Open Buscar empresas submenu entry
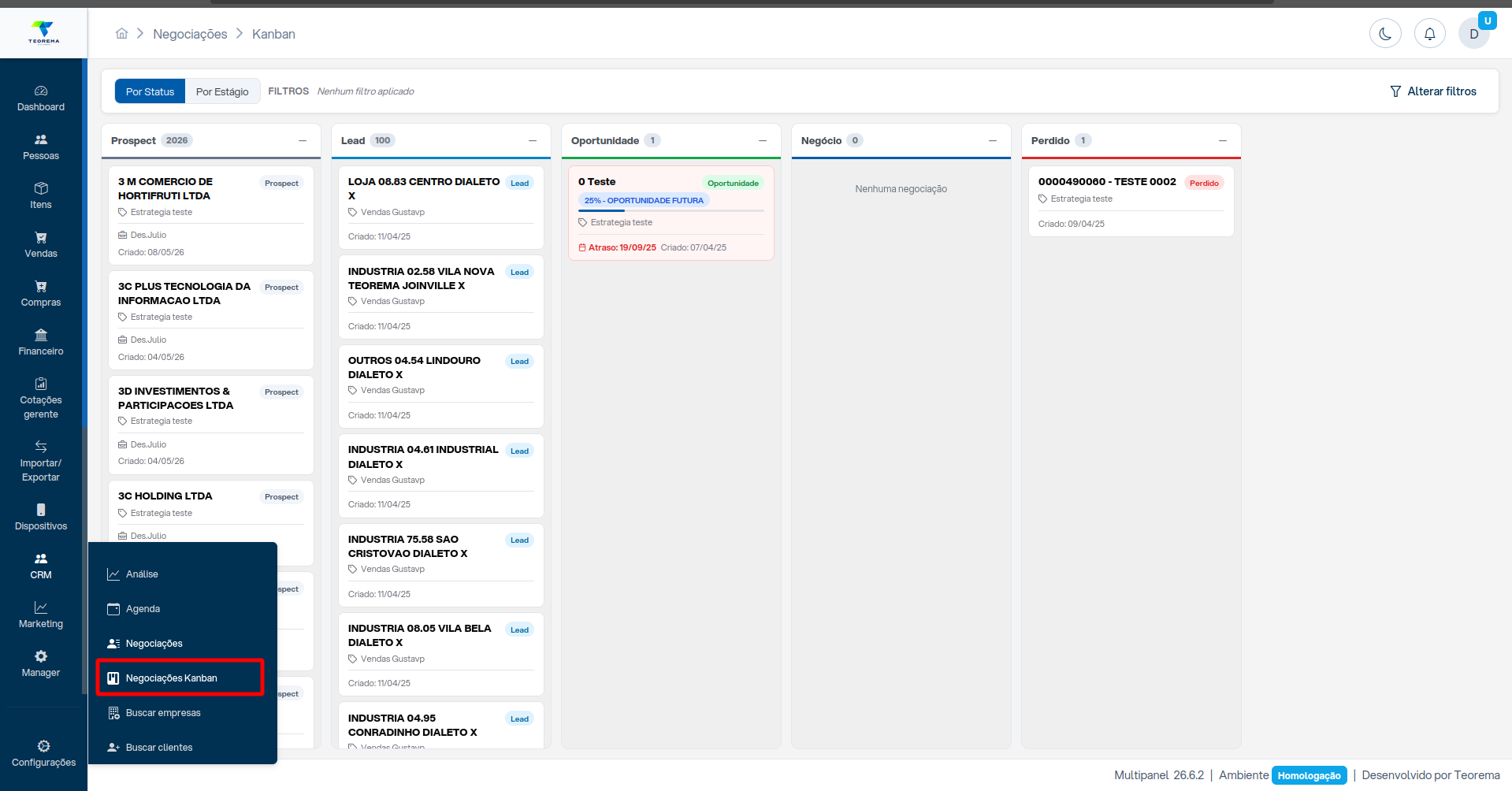This screenshot has height=791, width=1512. (x=183, y=713)
